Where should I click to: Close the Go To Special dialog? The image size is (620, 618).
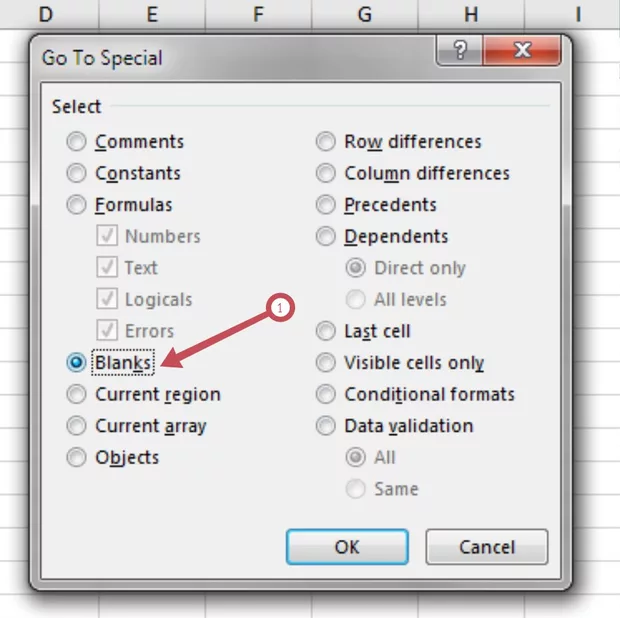(520, 52)
